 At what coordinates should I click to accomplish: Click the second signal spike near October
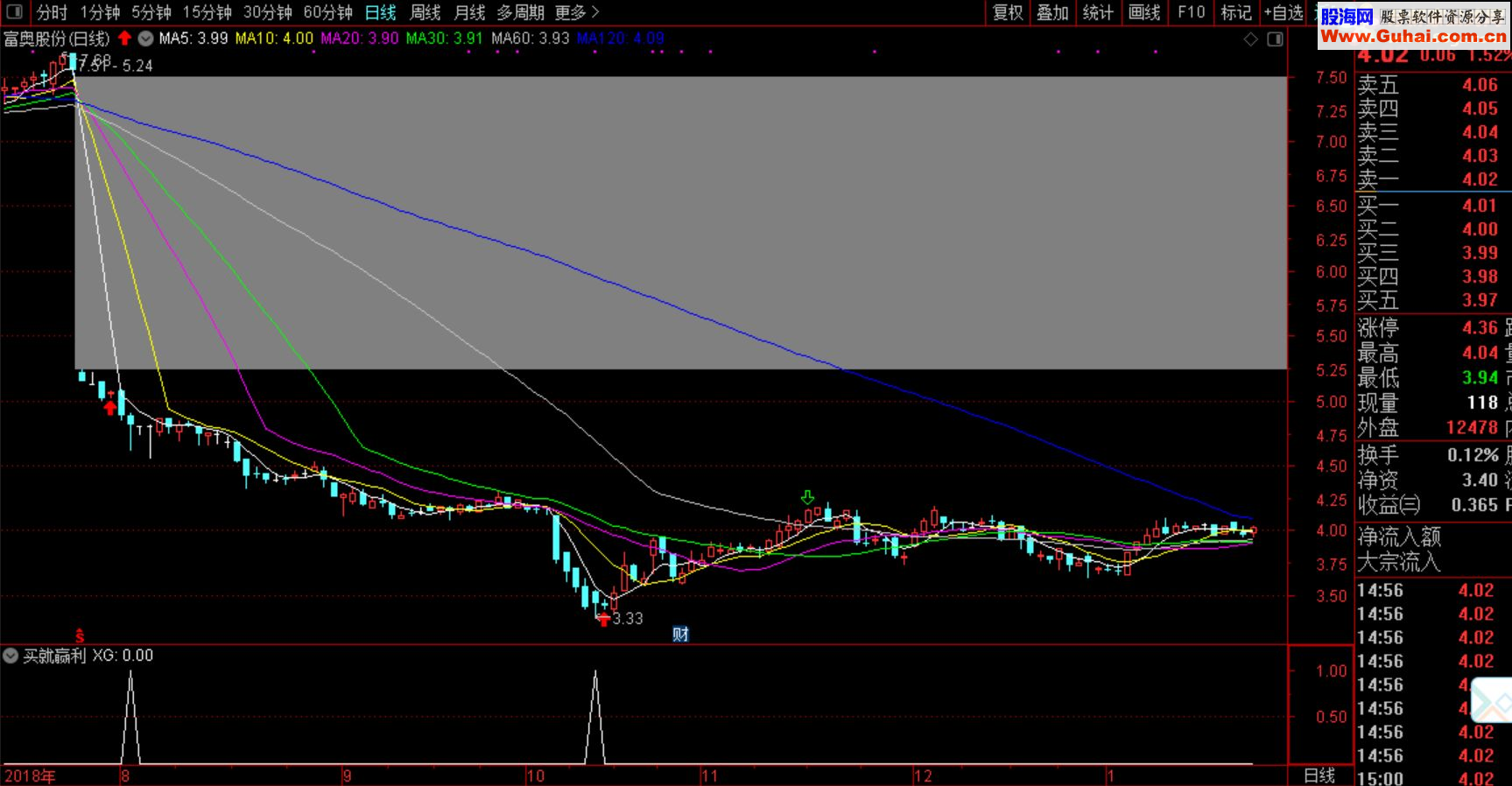click(595, 716)
